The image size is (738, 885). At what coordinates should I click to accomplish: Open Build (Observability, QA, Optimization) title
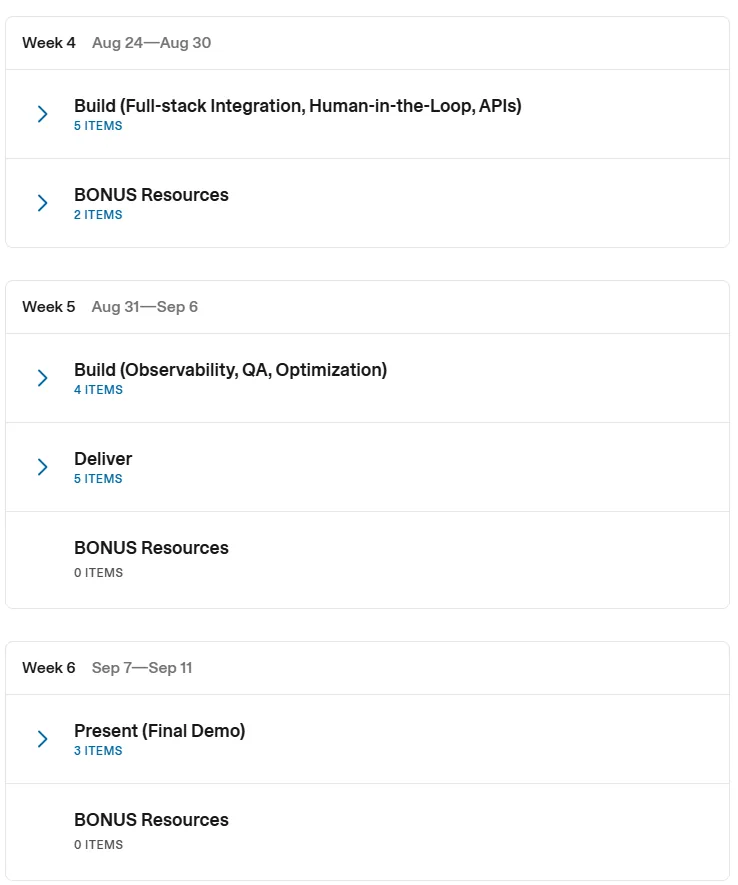click(x=230, y=370)
